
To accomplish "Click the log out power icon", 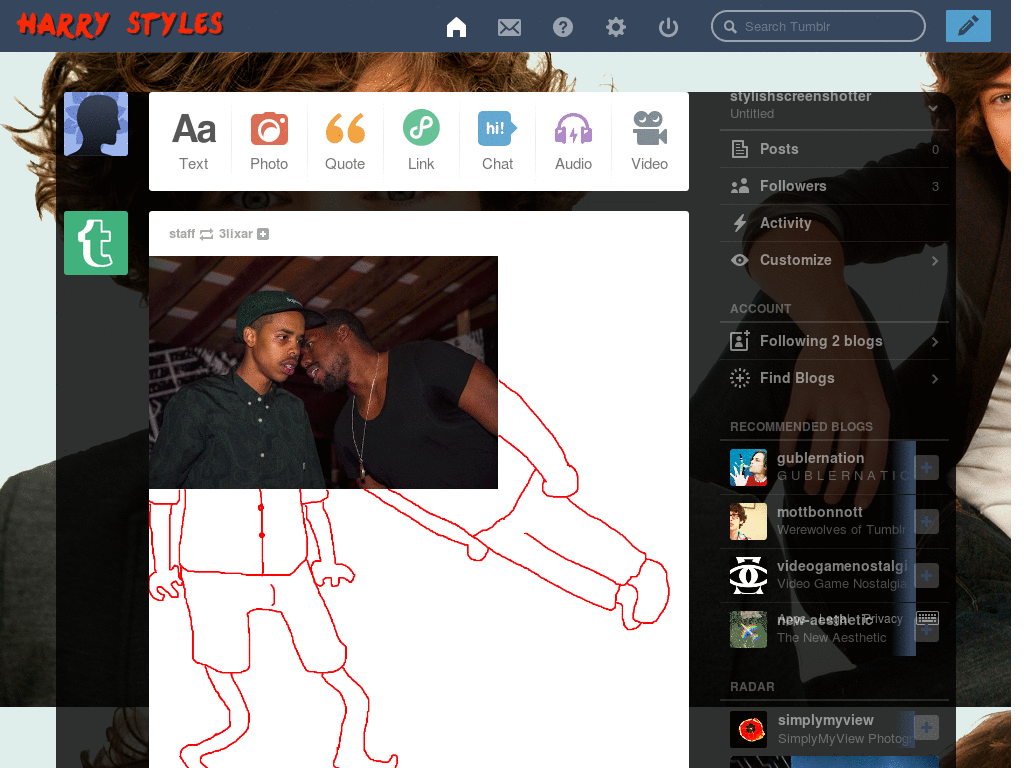I will click(x=668, y=27).
